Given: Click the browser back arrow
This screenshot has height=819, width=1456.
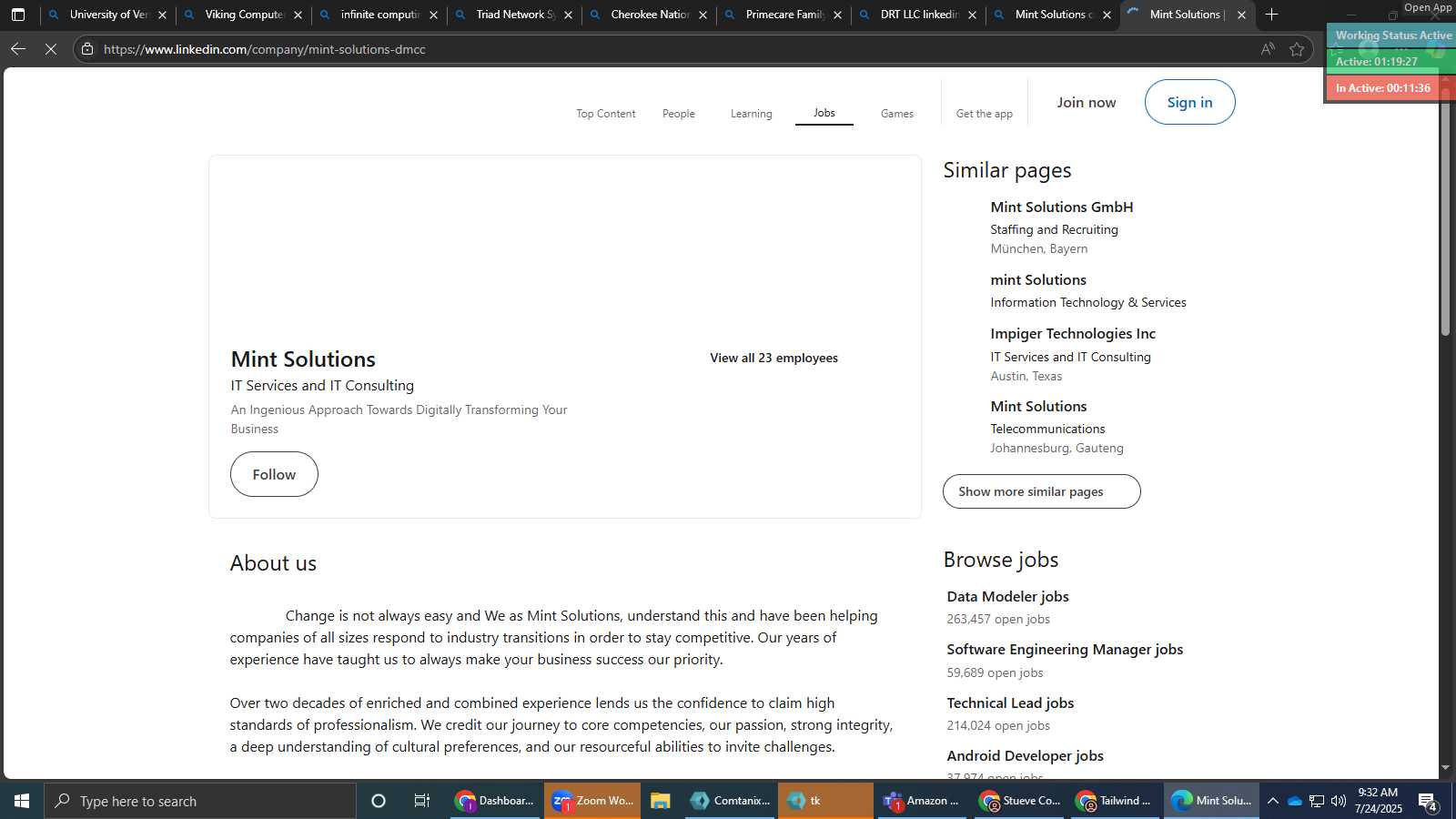Looking at the screenshot, I should point(18,49).
